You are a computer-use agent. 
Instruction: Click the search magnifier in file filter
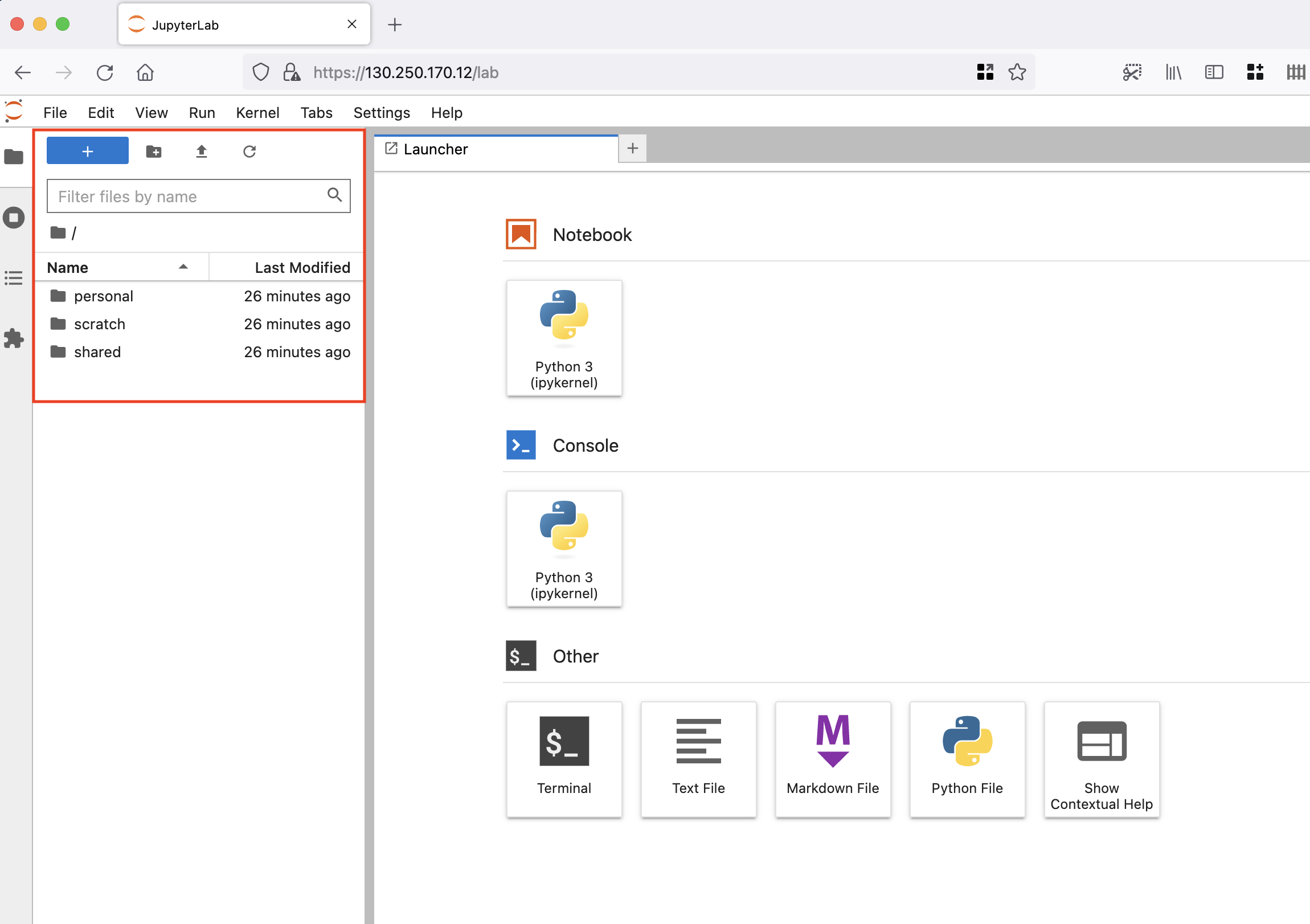click(334, 195)
